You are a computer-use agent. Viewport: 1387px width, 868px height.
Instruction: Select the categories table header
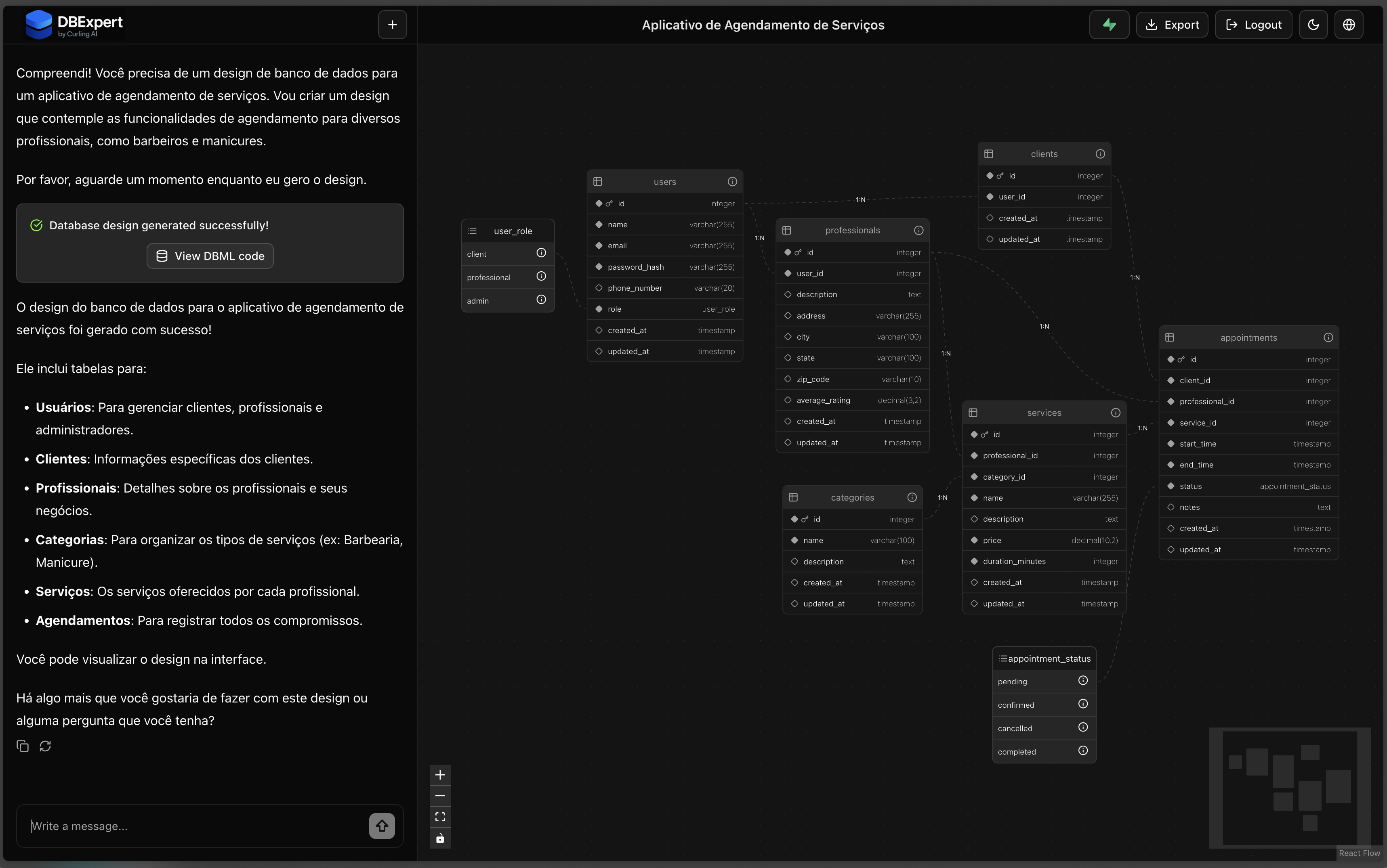(852, 497)
